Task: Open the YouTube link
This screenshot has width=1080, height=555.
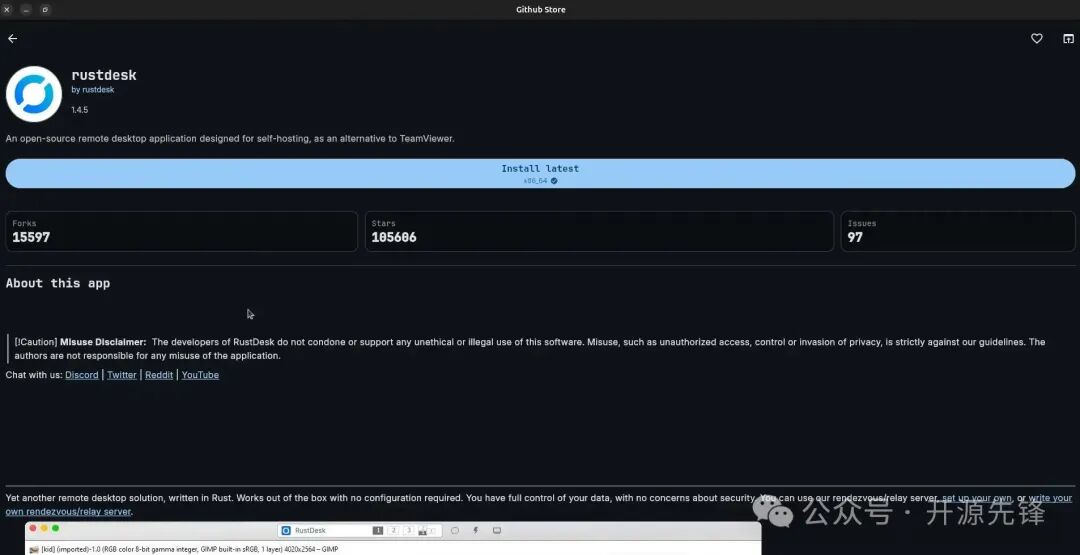Action: [x=200, y=375]
